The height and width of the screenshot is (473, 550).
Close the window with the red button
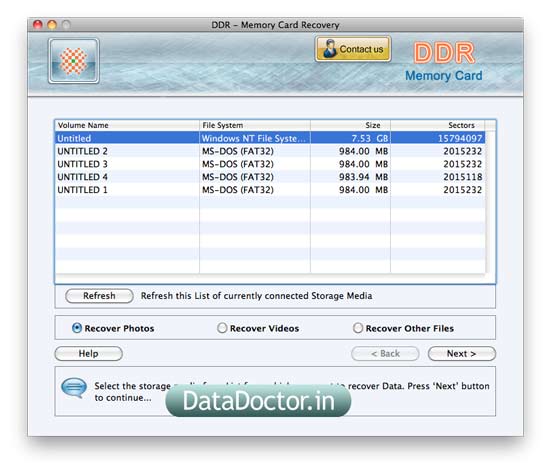(x=38, y=25)
